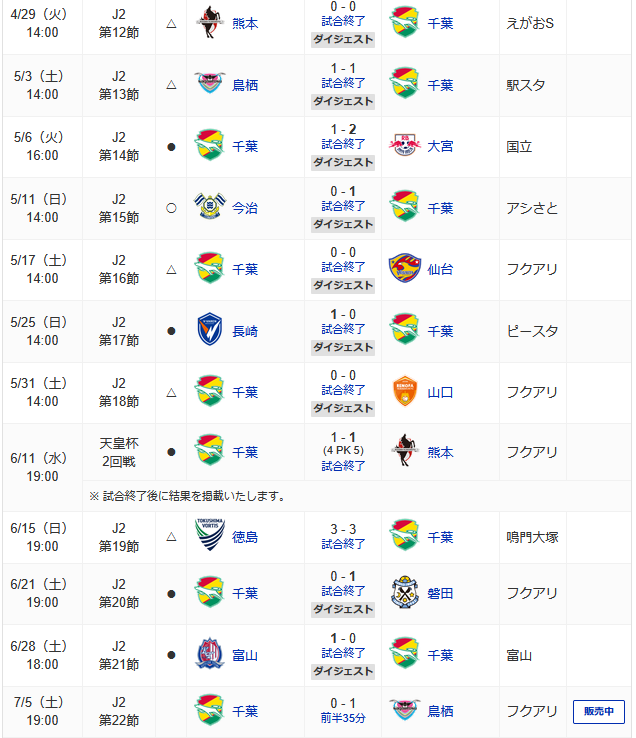Click the Nagasaki V-Varen logo
Screen dimensions: 636x738
click(x=210, y=329)
